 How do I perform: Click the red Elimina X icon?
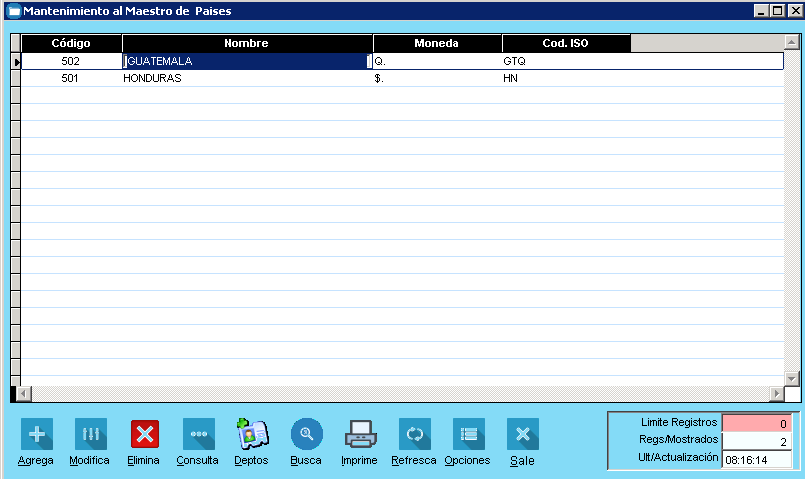145,434
